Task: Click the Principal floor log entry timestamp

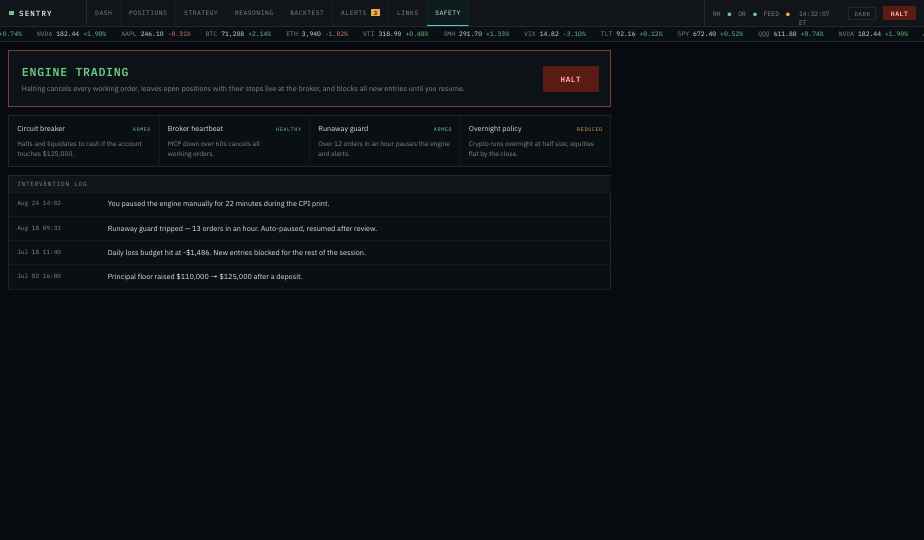Action: point(39,276)
